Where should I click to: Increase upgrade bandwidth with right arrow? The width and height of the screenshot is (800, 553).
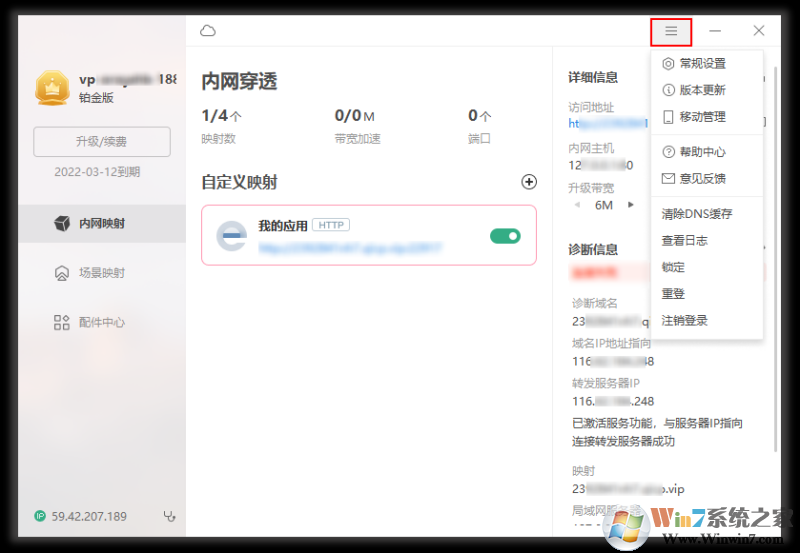click(x=630, y=205)
